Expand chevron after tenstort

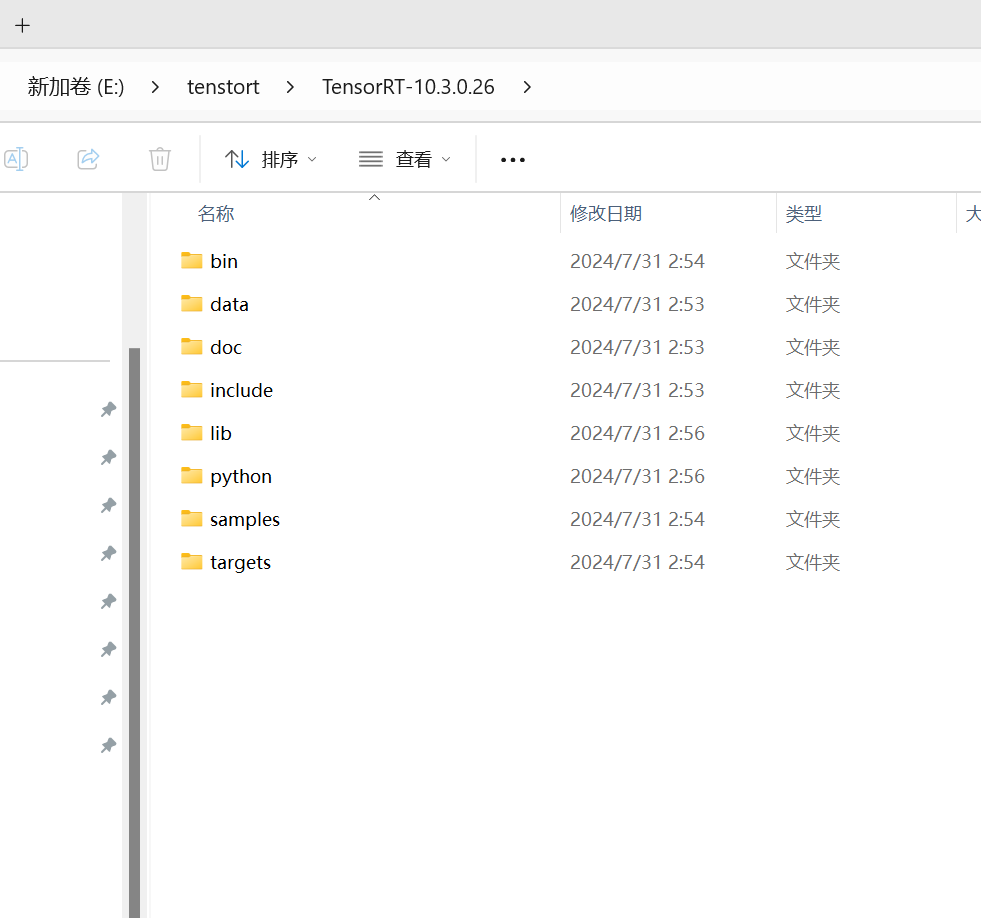coord(290,87)
